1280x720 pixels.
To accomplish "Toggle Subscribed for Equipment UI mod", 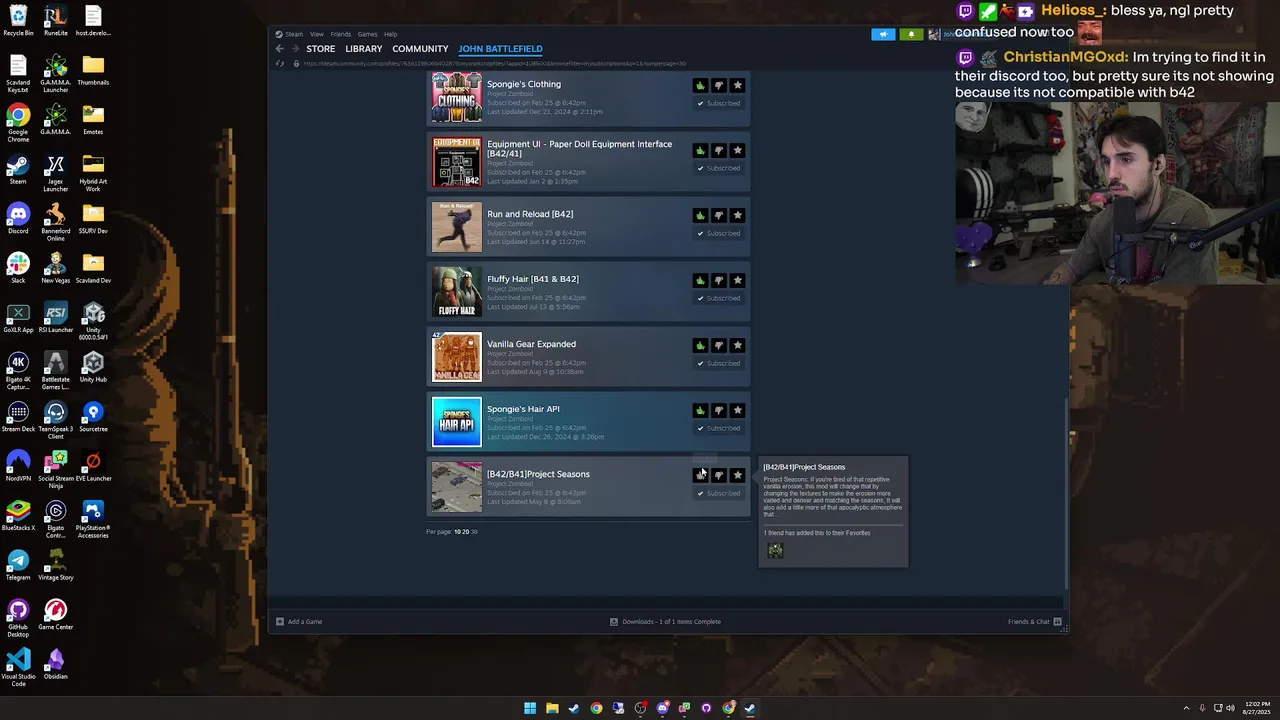I will coord(719,168).
